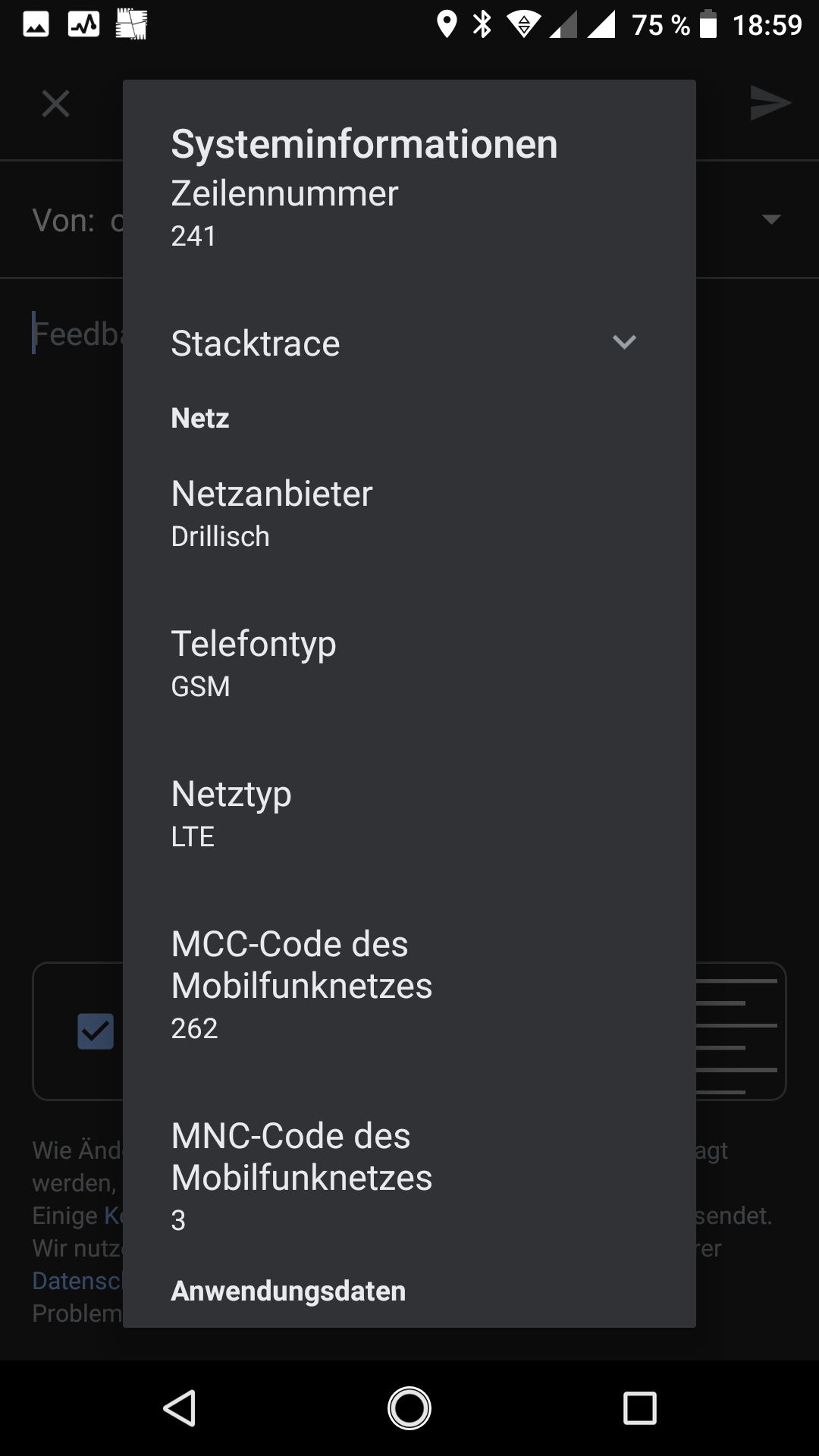The width and height of the screenshot is (819, 1456).
Task: Select the Netz section header
Action: tap(199, 418)
